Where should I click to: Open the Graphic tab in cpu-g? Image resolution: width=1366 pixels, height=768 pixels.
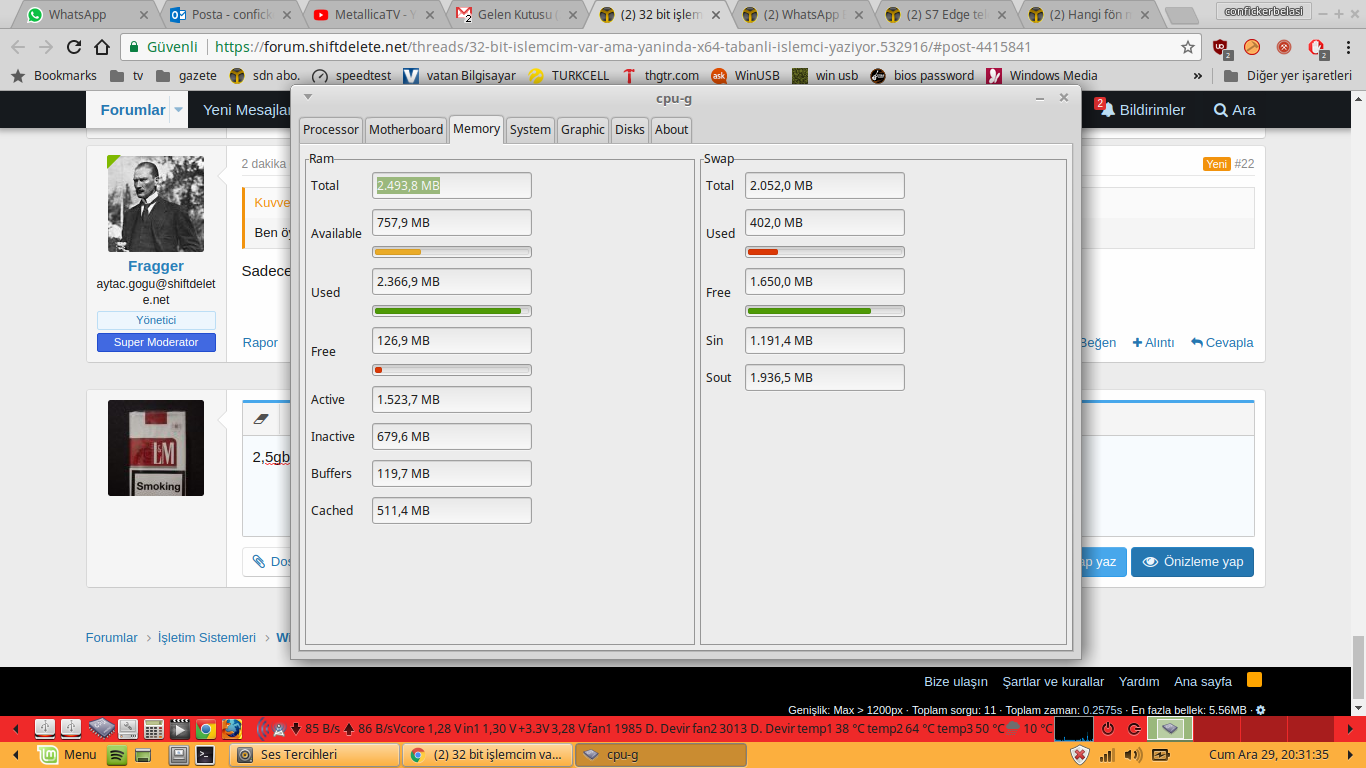pyautogui.click(x=583, y=130)
